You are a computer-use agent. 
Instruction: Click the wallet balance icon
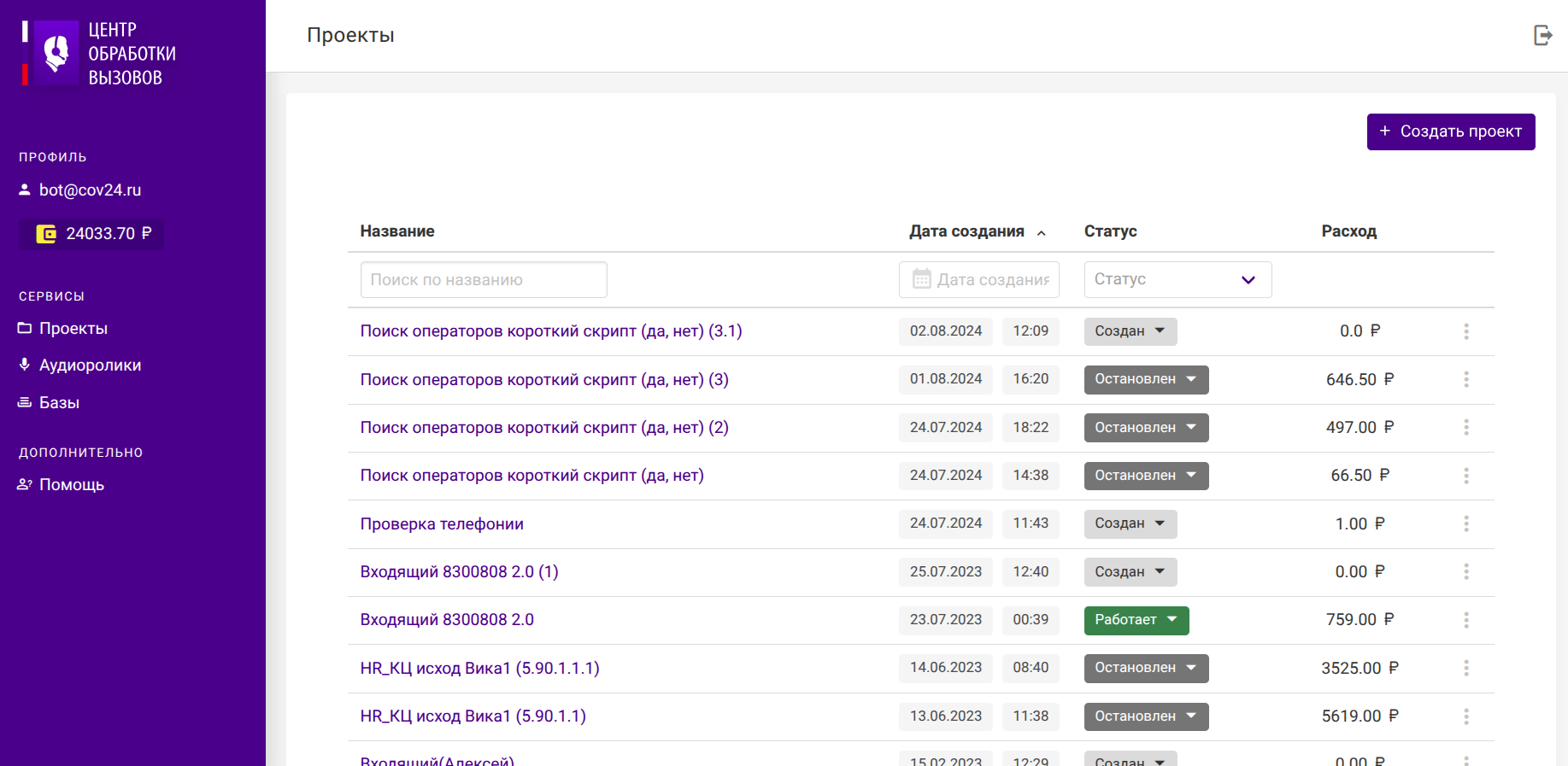click(46, 234)
